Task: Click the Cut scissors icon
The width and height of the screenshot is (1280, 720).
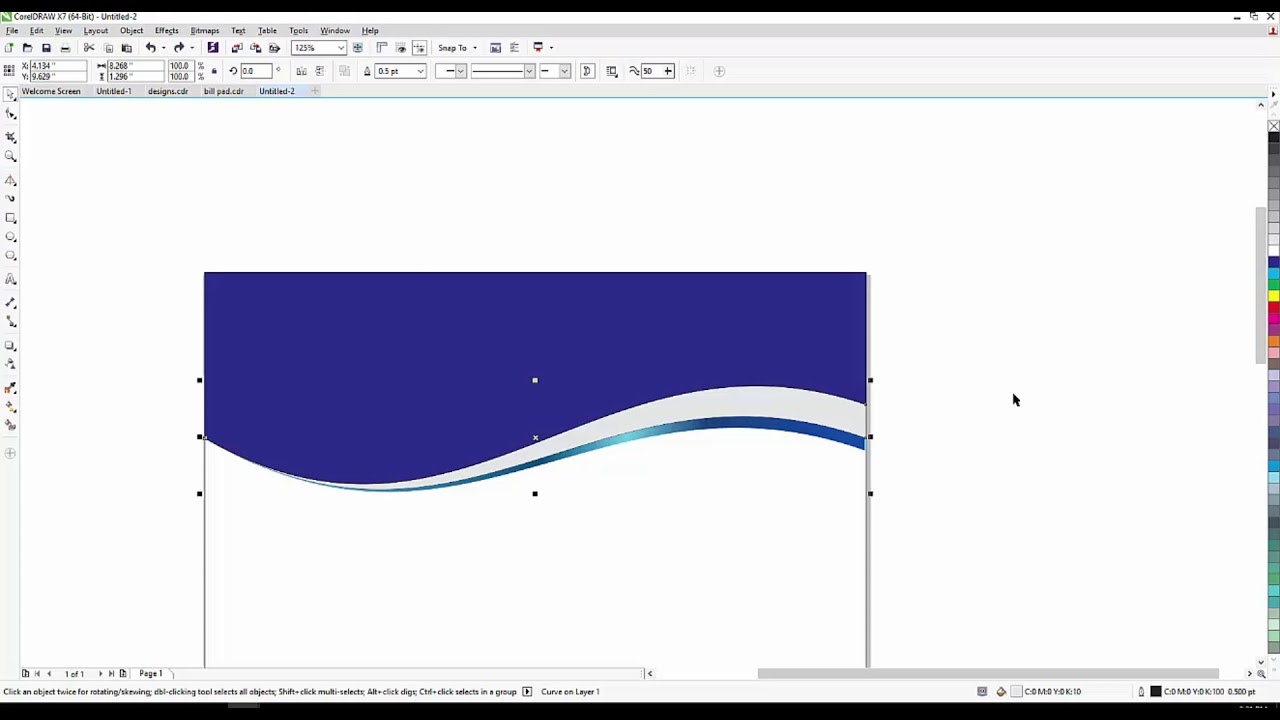Action: click(89, 48)
